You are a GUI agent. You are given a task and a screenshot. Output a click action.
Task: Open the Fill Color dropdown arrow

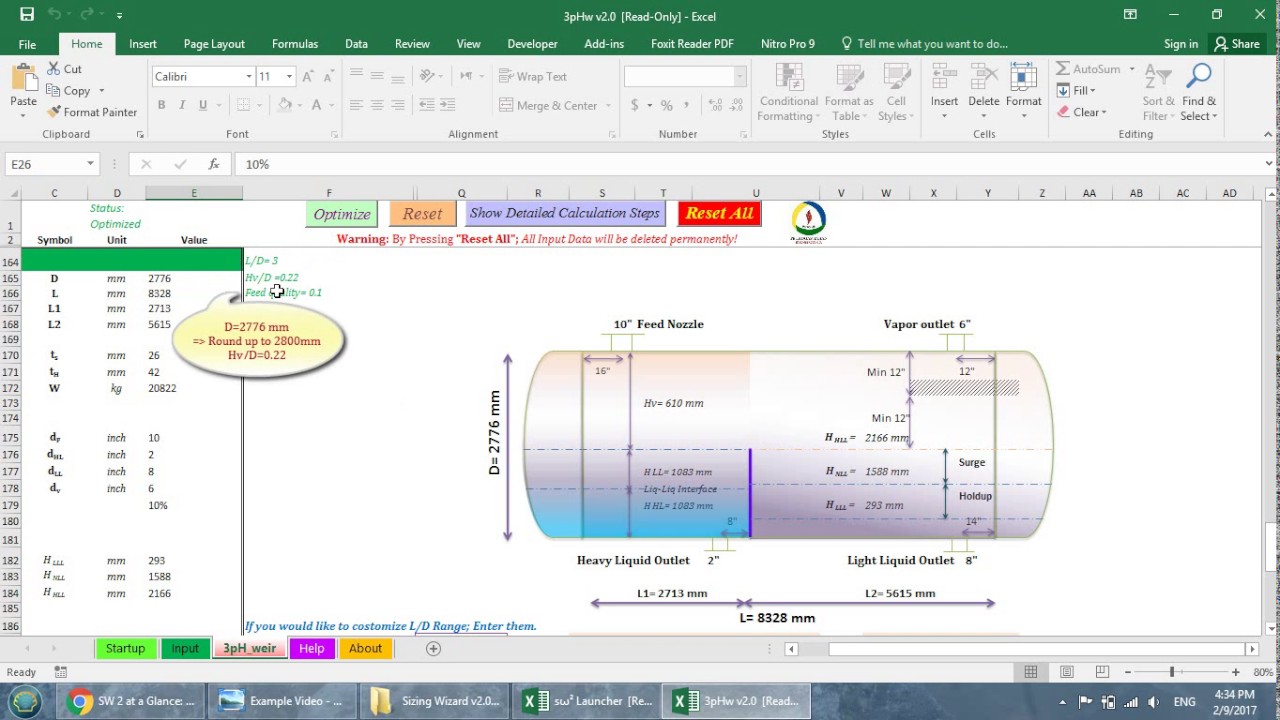point(301,105)
